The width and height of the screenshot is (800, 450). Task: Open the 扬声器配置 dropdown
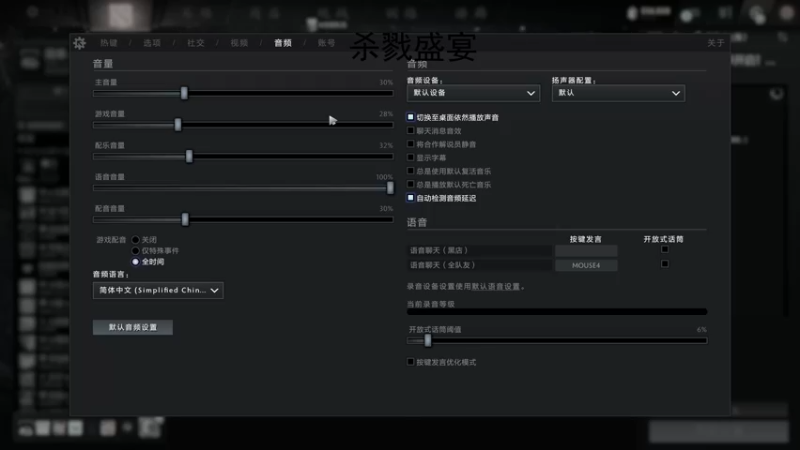coord(618,93)
